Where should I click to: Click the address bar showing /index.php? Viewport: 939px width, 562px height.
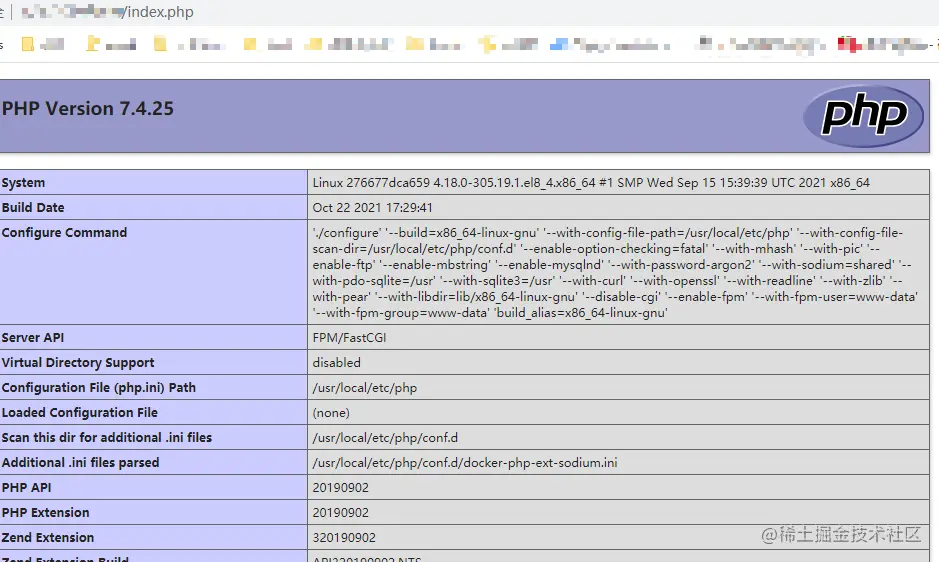tap(108, 12)
